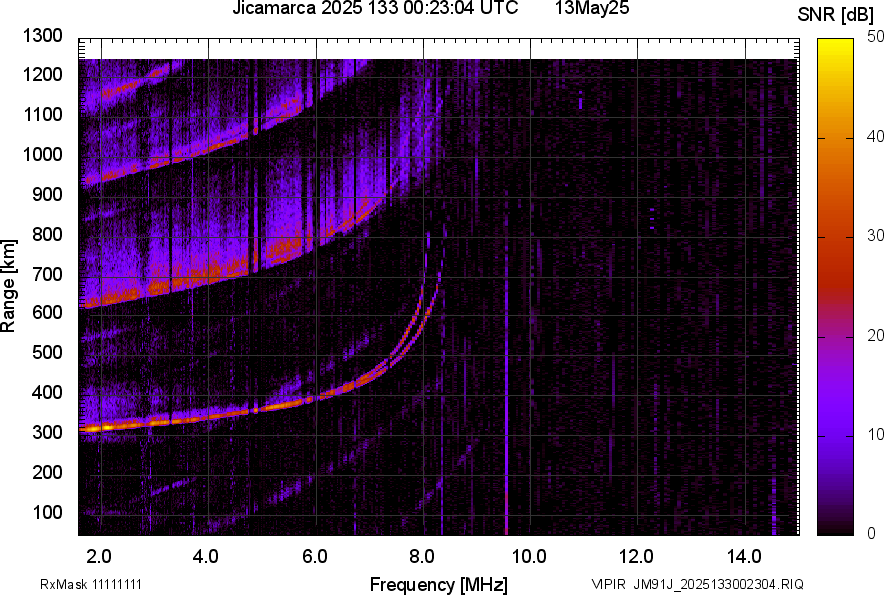The width and height of the screenshot is (884, 595).
Task: Select the RxMask 11111111 text
Action: click(91, 584)
